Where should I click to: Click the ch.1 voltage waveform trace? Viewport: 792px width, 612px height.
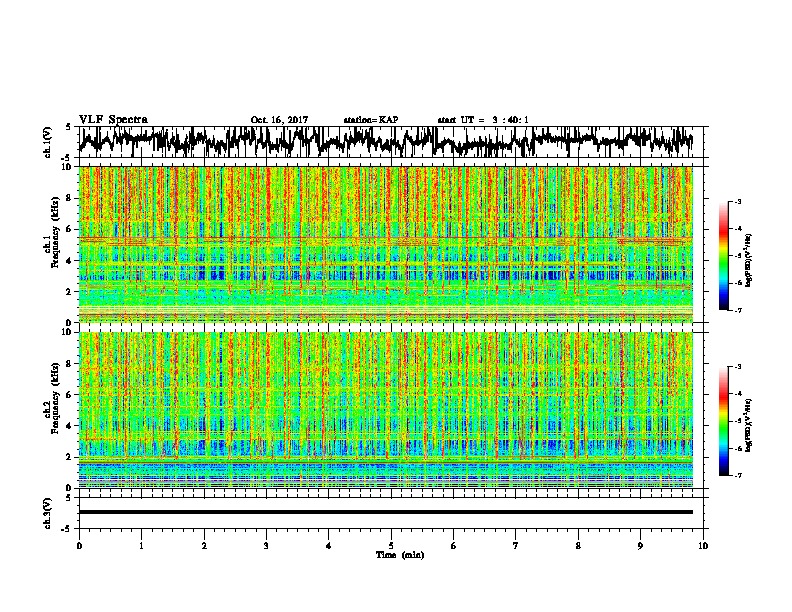(x=385, y=141)
